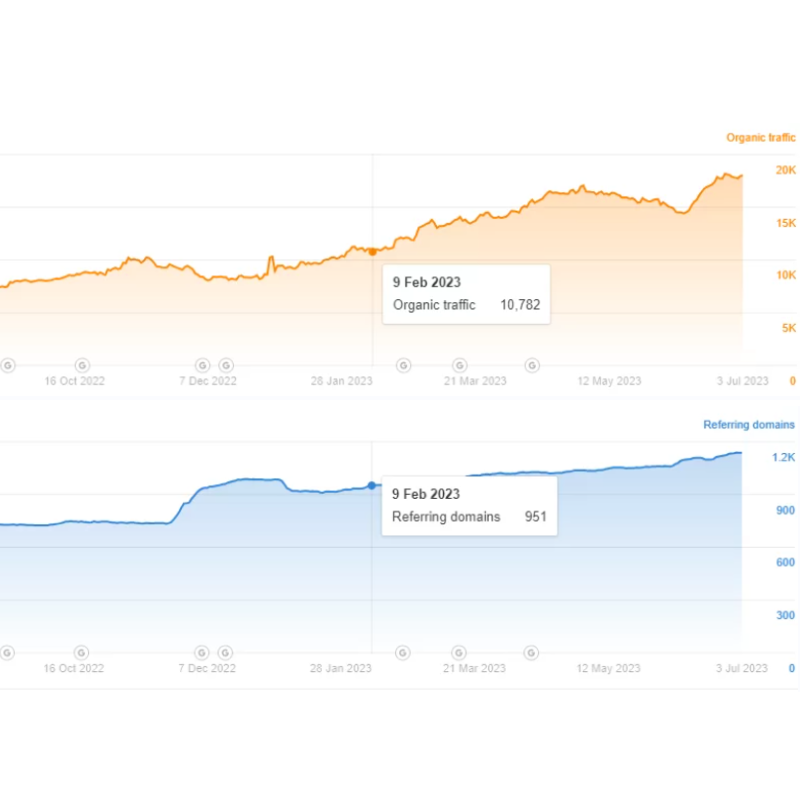
Task: Click the Organic traffic 10,782 tooltip
Action: tap(466, 294)
